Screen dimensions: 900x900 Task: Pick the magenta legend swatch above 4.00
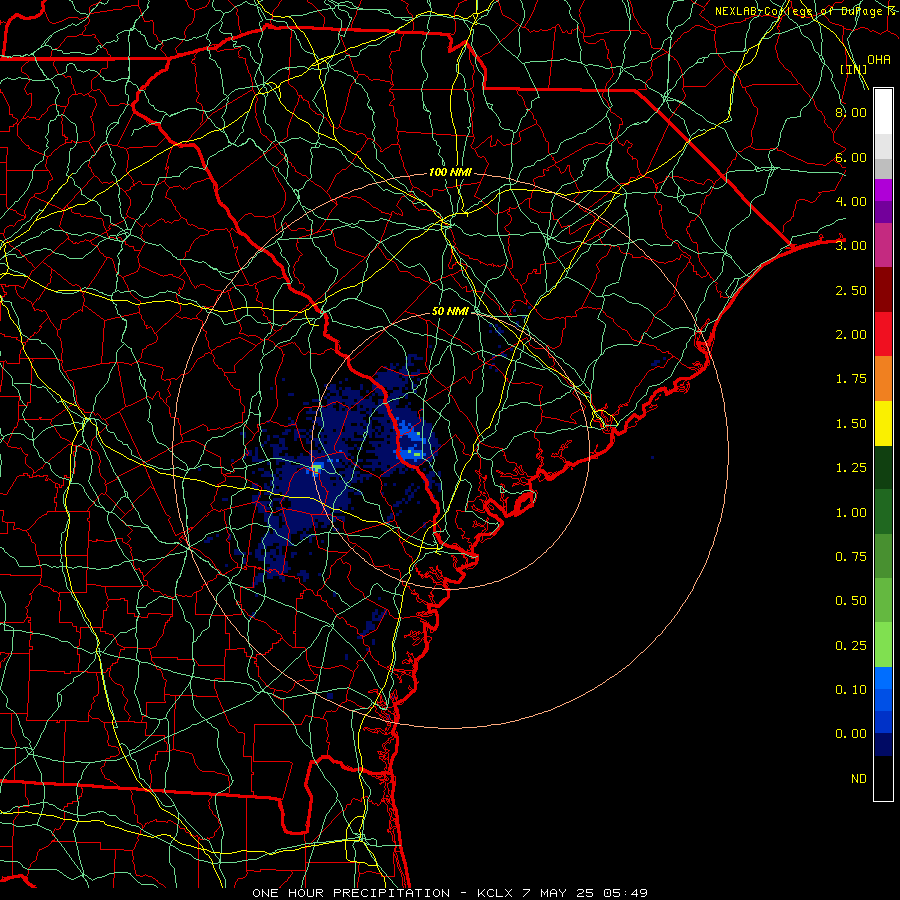pos(883,190)
